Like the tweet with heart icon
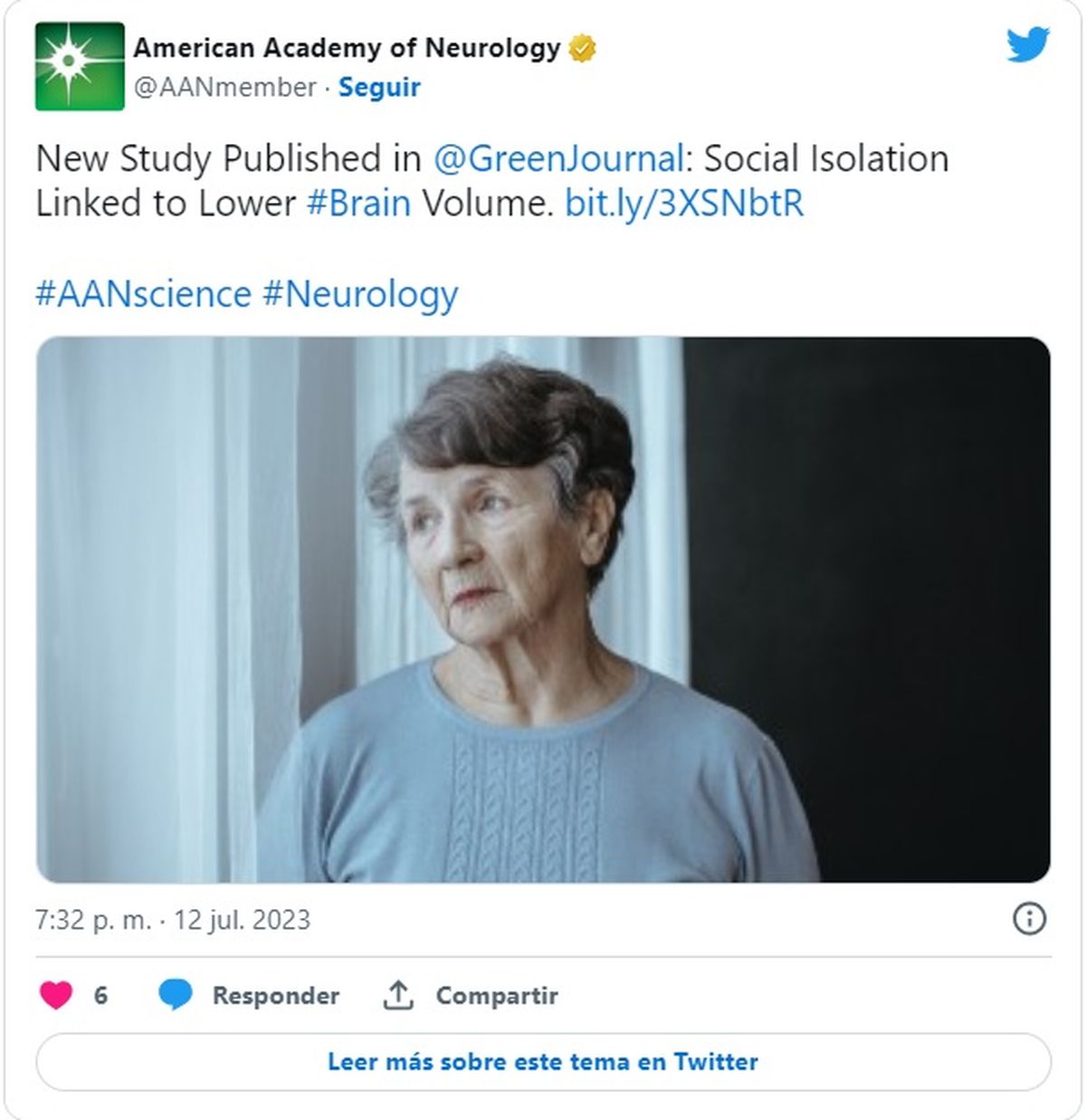Image resolution: width=1086 pixels, height=1120 pixels. (x=56, y=995)
